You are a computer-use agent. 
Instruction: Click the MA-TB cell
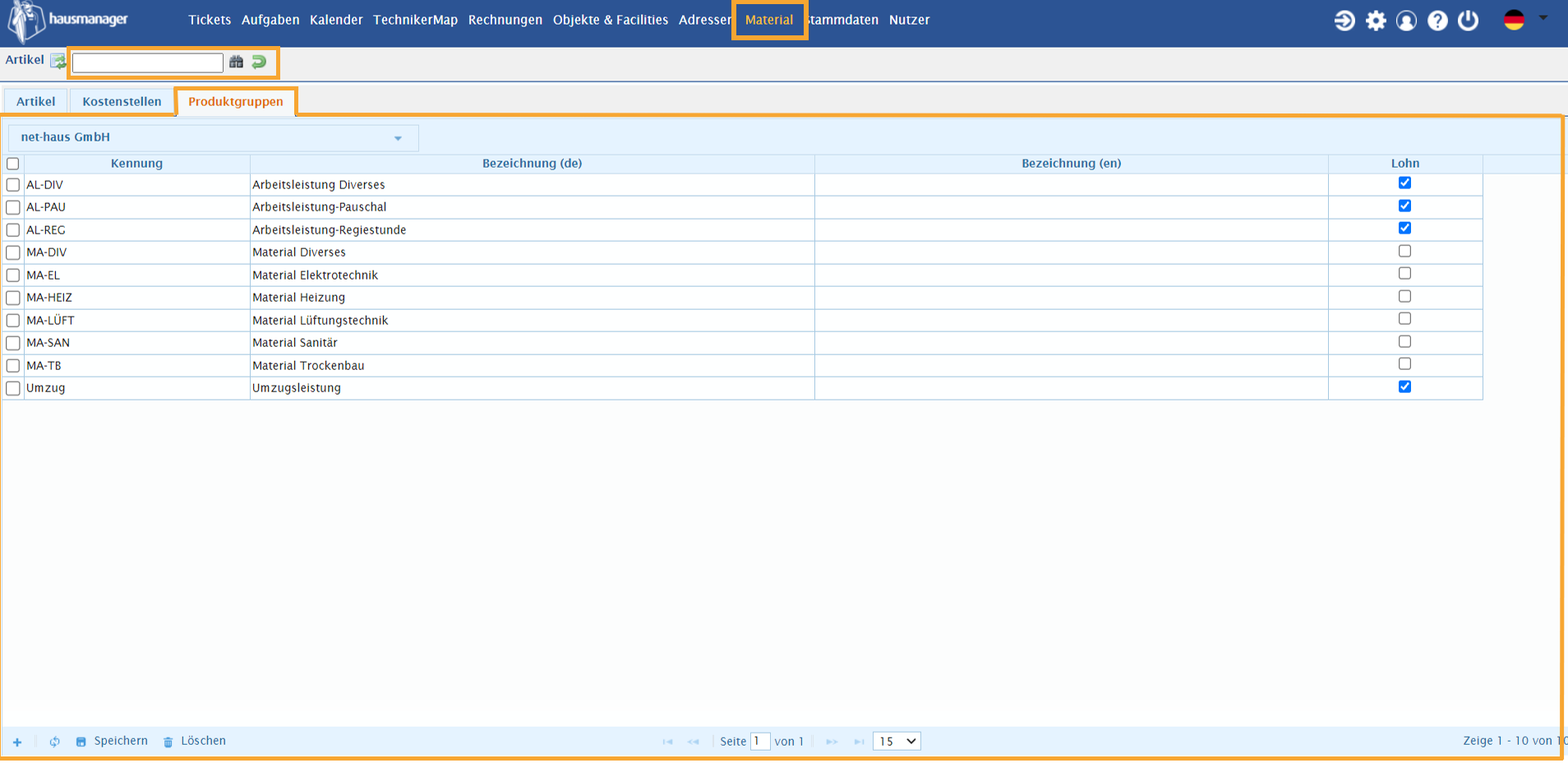point(136,366)
